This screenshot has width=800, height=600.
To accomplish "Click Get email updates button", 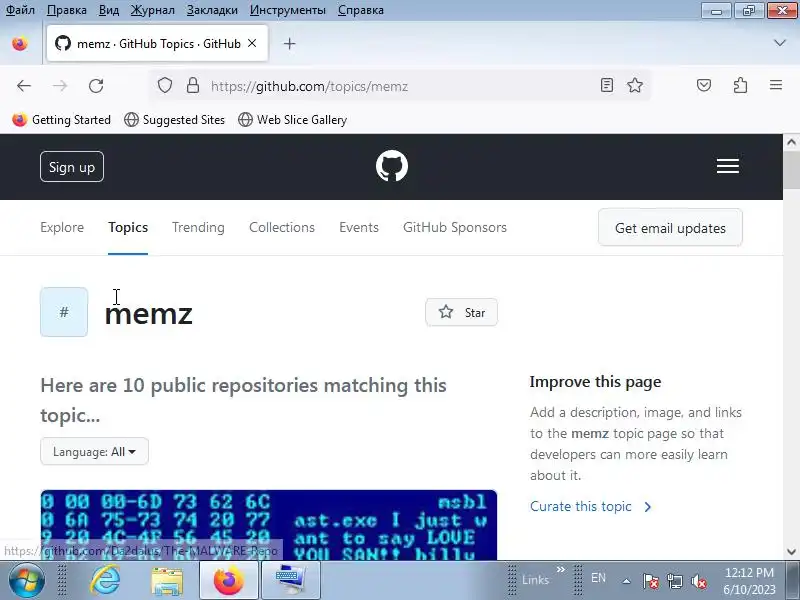I will 670,228.
